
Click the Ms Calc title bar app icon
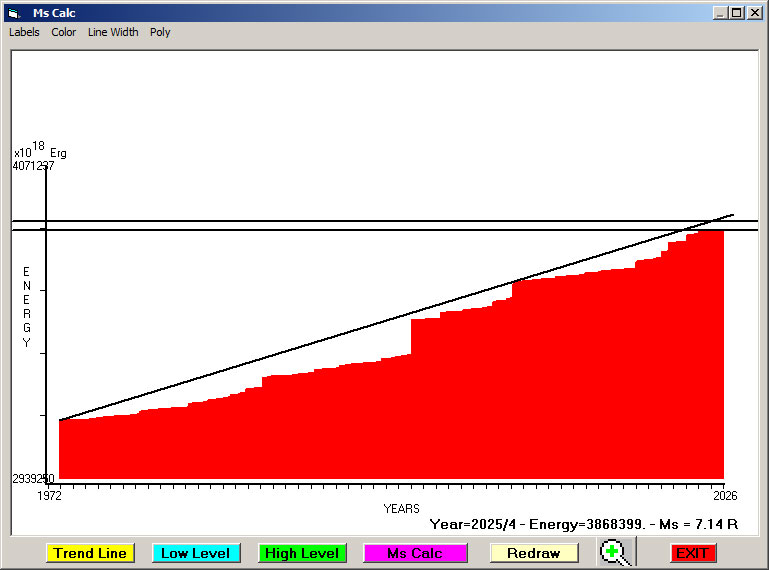pyautogui.click(x=14, y=13)
